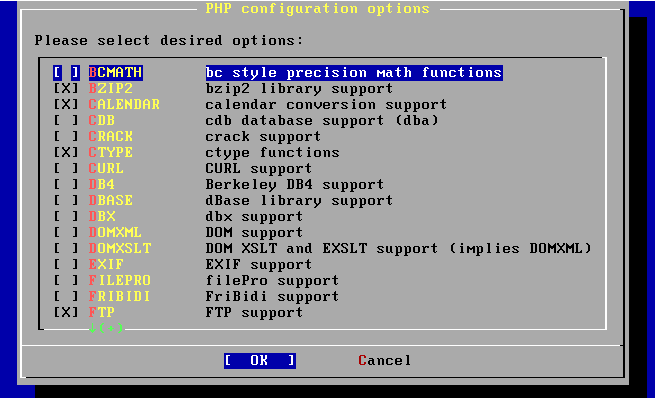655x398 pixels.
Task: Select the DOMXML option name
Action: tap(115, 232)
